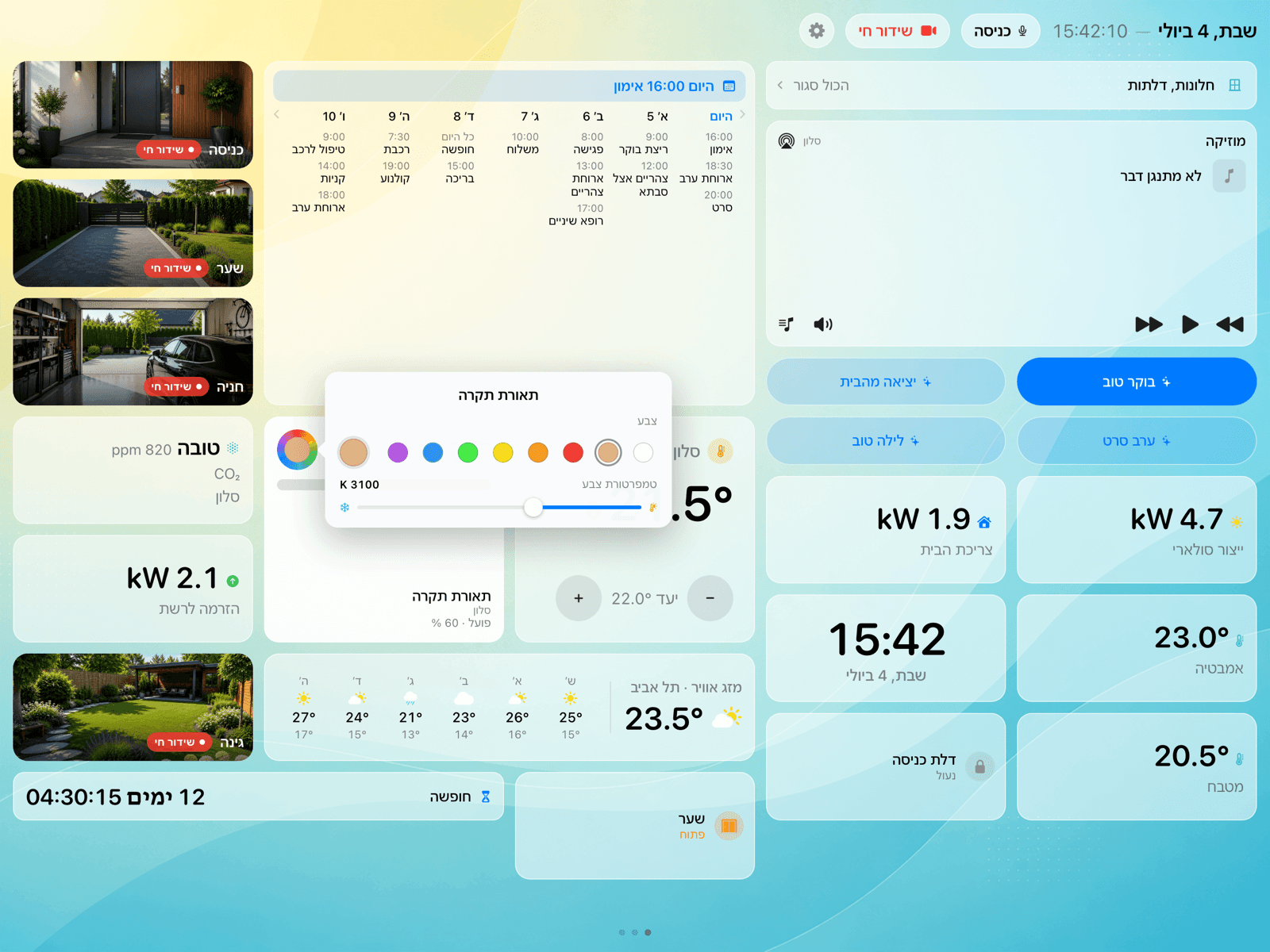
Task: Click the house icon on the 'צריכת הבית' card
Action: pyautogui.click(x=984, y=521)
